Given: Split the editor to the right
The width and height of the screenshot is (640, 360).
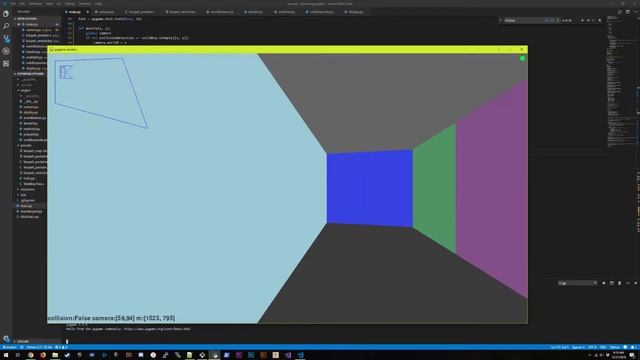Looking at the screenshot, I should tap(628, 12).
